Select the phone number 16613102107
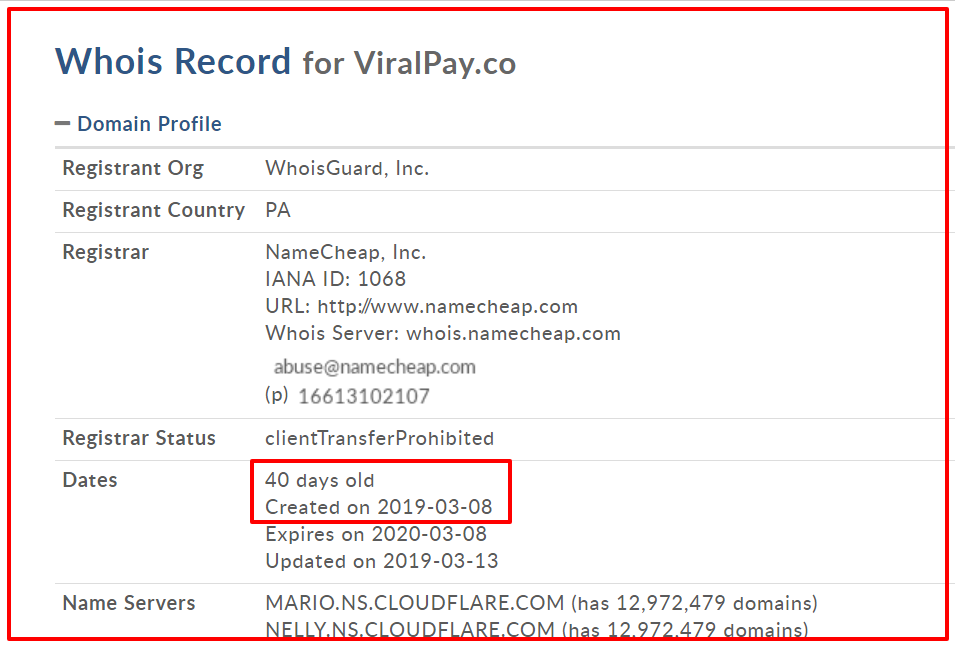Screen dimensions: 955x646 click(x=364, y=396)
